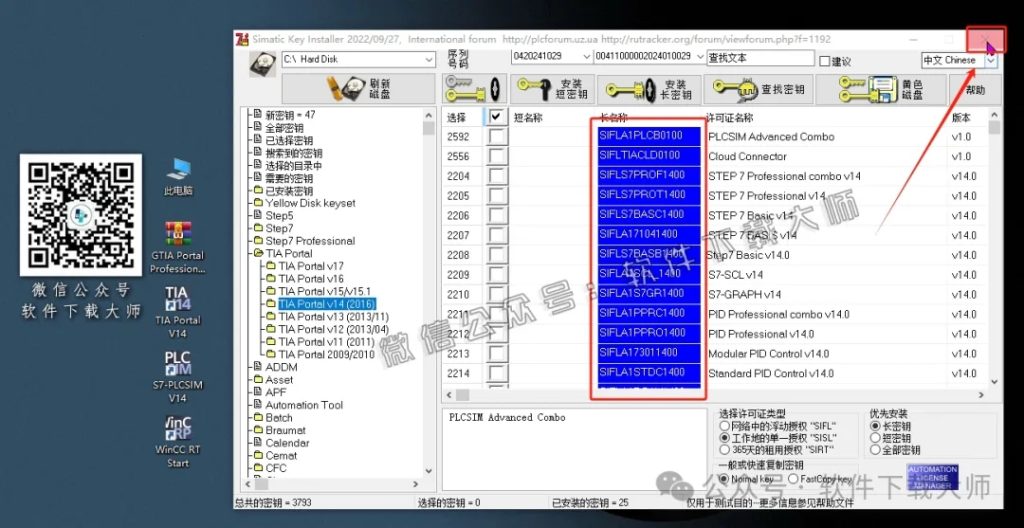
Task: Check the box for row 2204
Action: 497,176
